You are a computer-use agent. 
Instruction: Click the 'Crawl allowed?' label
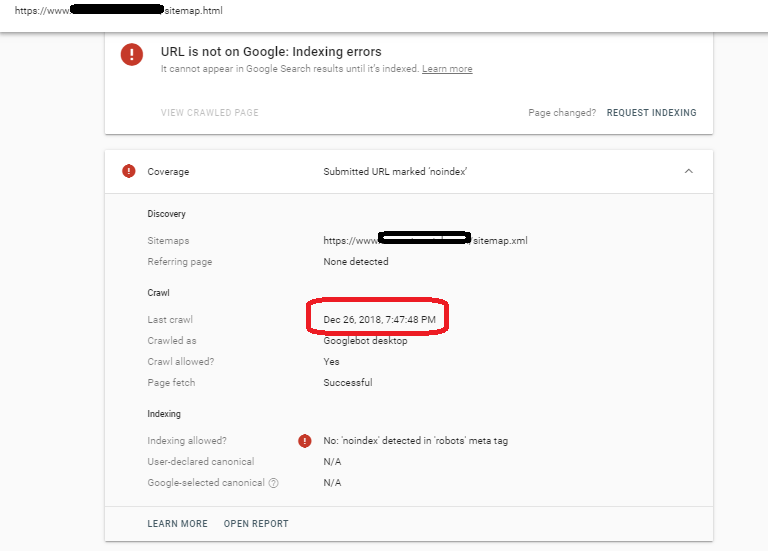pyautogui.click(x=181, y=361)
